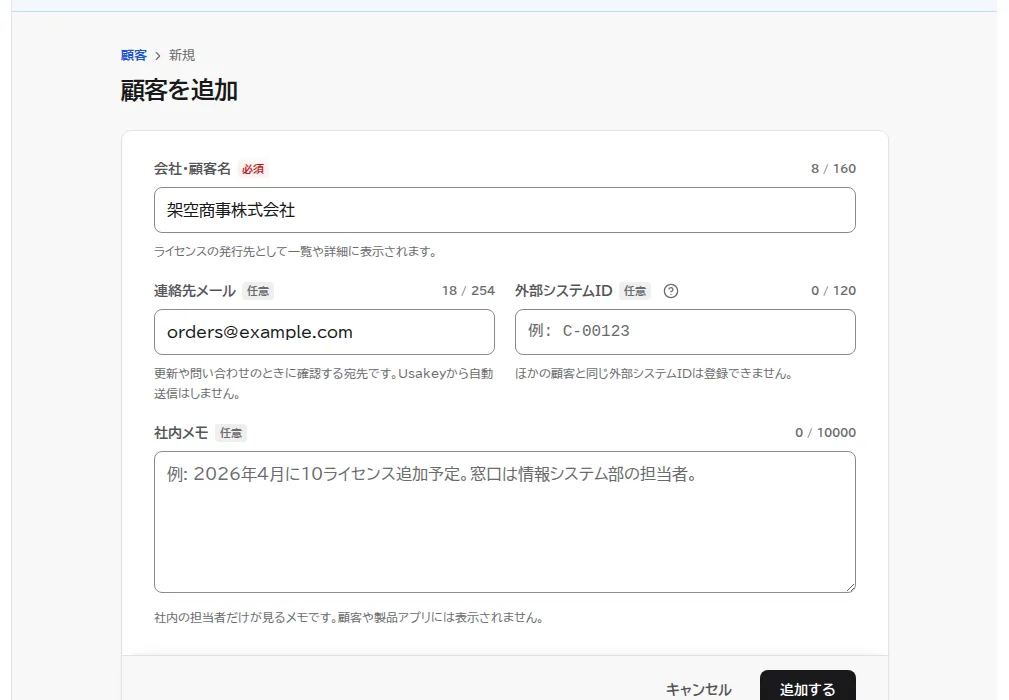Image resolution: width=1009 pixels, height=700 pixels.
Task: Click the 社内メモ textarea resize handle
Action: tap(851, 587)
